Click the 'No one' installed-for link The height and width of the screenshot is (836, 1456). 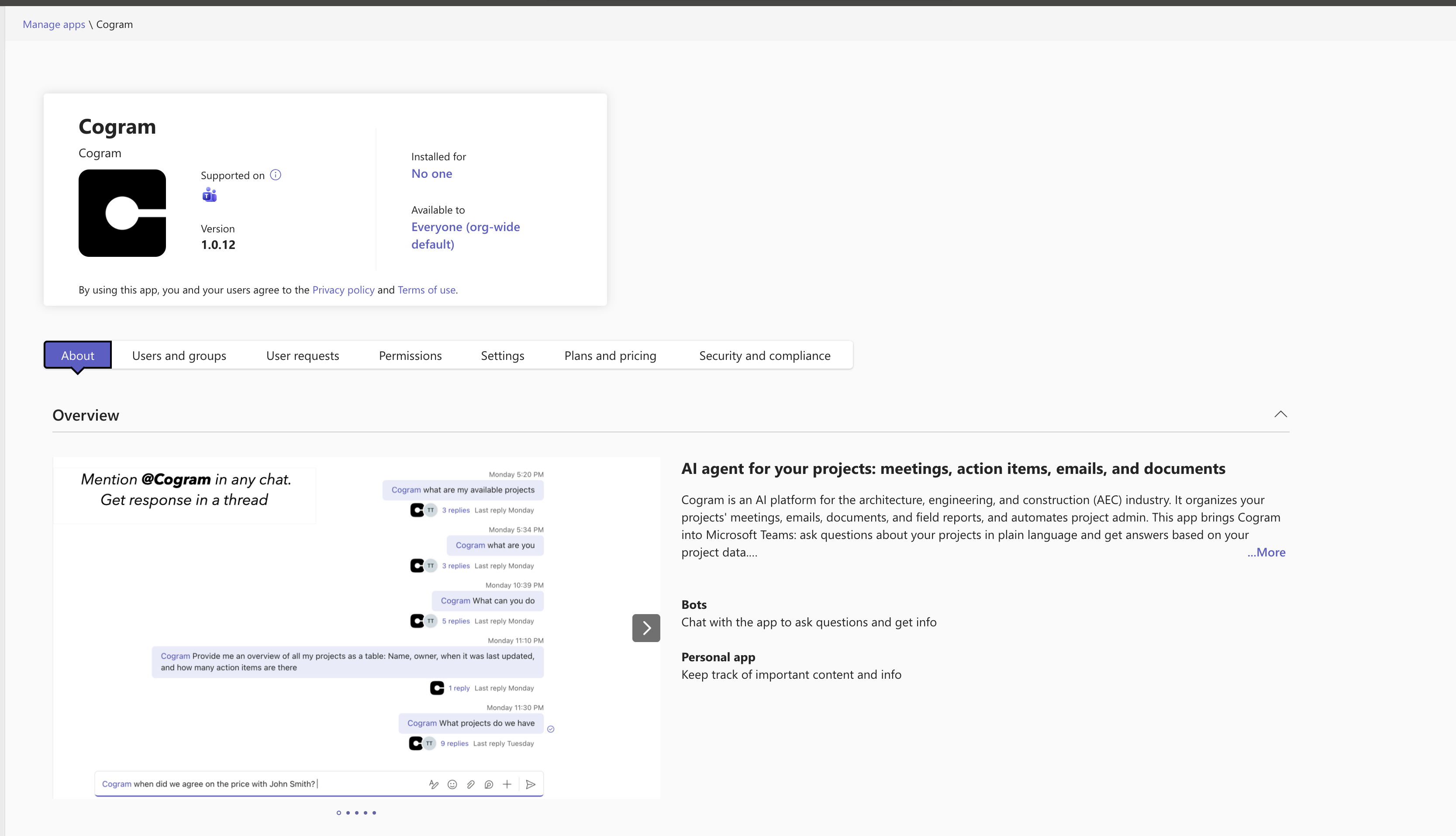431,173
